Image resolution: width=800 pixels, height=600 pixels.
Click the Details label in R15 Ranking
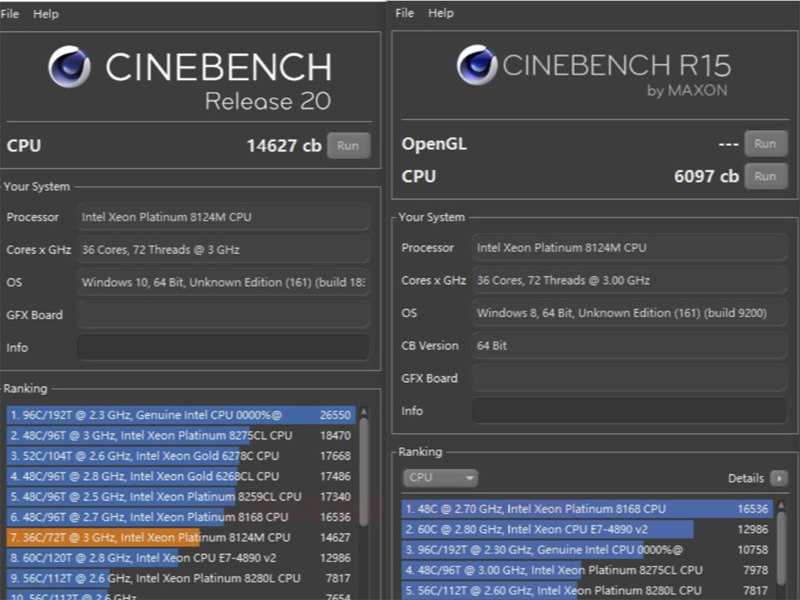pos(745,478)
